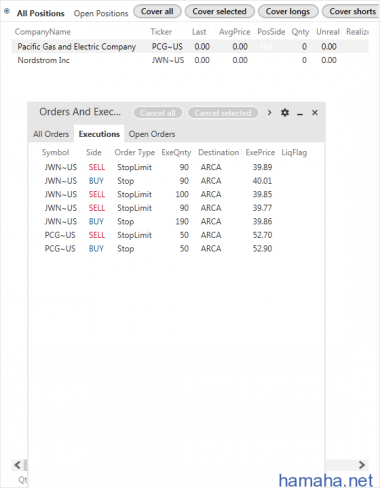This screenshot has width=380, height=488.
Task: Close the Orders And Executions panel
Action: 315,113
